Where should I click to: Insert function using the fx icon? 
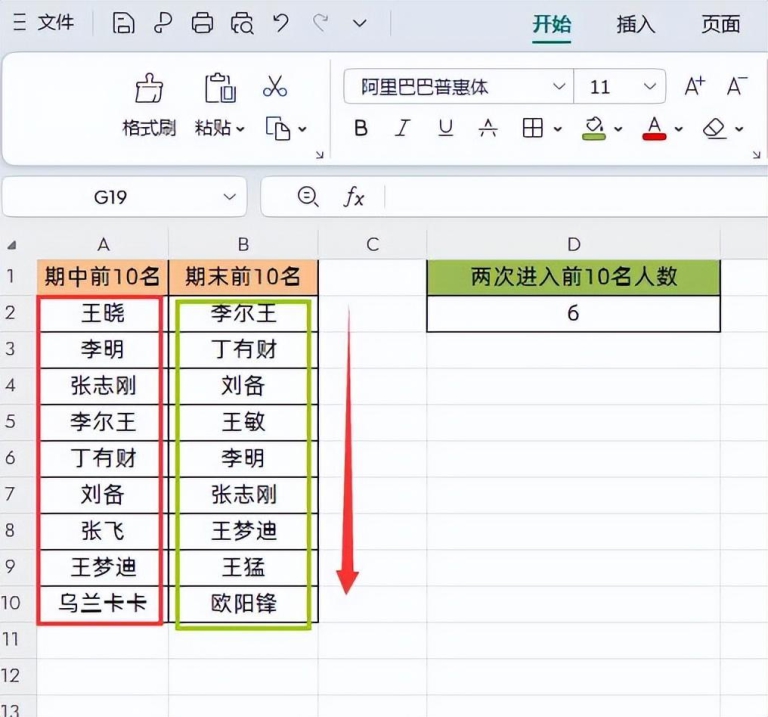pyautogui.click(x=354, y=197)
